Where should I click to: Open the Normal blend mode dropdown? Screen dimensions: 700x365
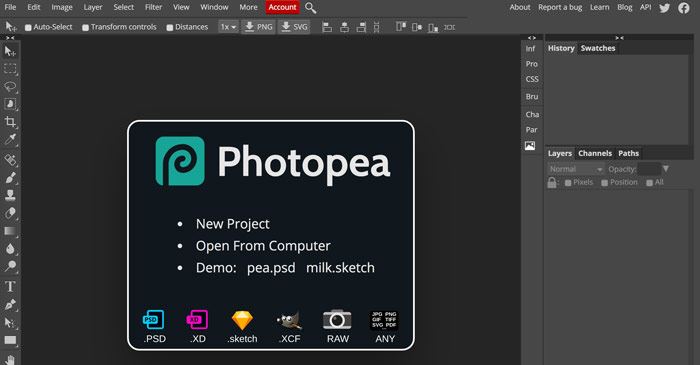point(575,169)
